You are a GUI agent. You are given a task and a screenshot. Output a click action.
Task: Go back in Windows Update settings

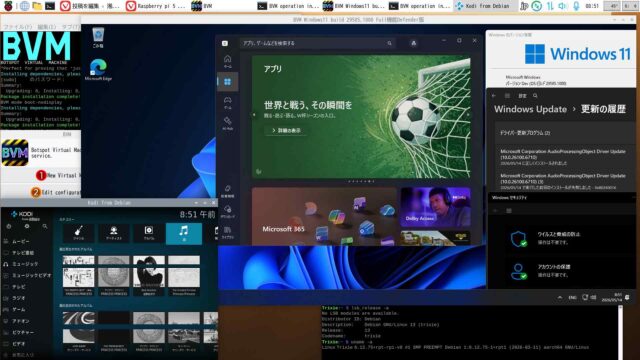[x=494, y=96]
